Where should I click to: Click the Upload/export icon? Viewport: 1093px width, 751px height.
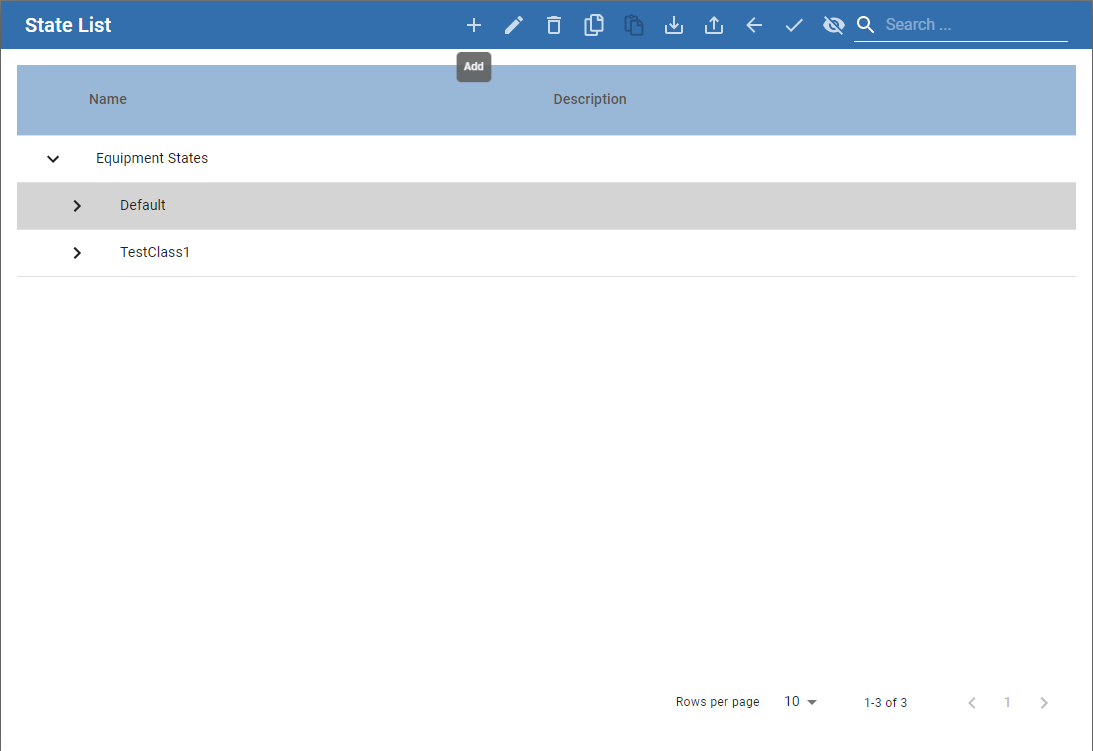click(714, 25)
